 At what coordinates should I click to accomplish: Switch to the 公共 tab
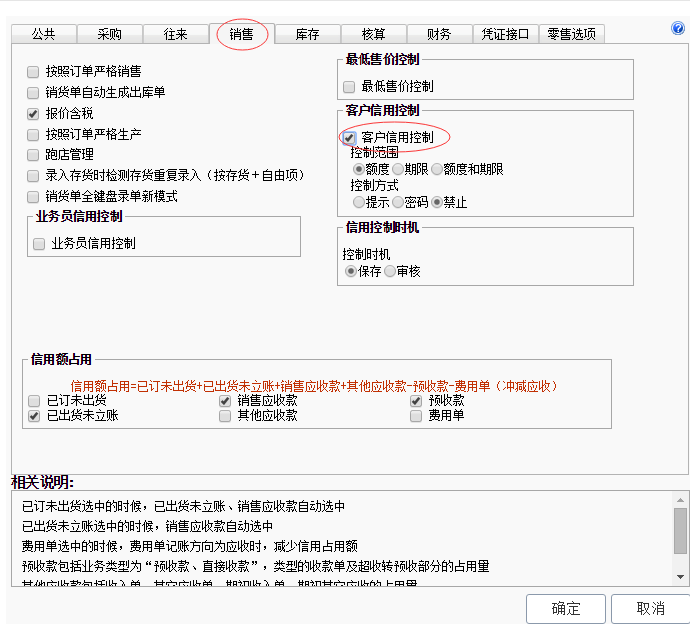tap(43, 34)
